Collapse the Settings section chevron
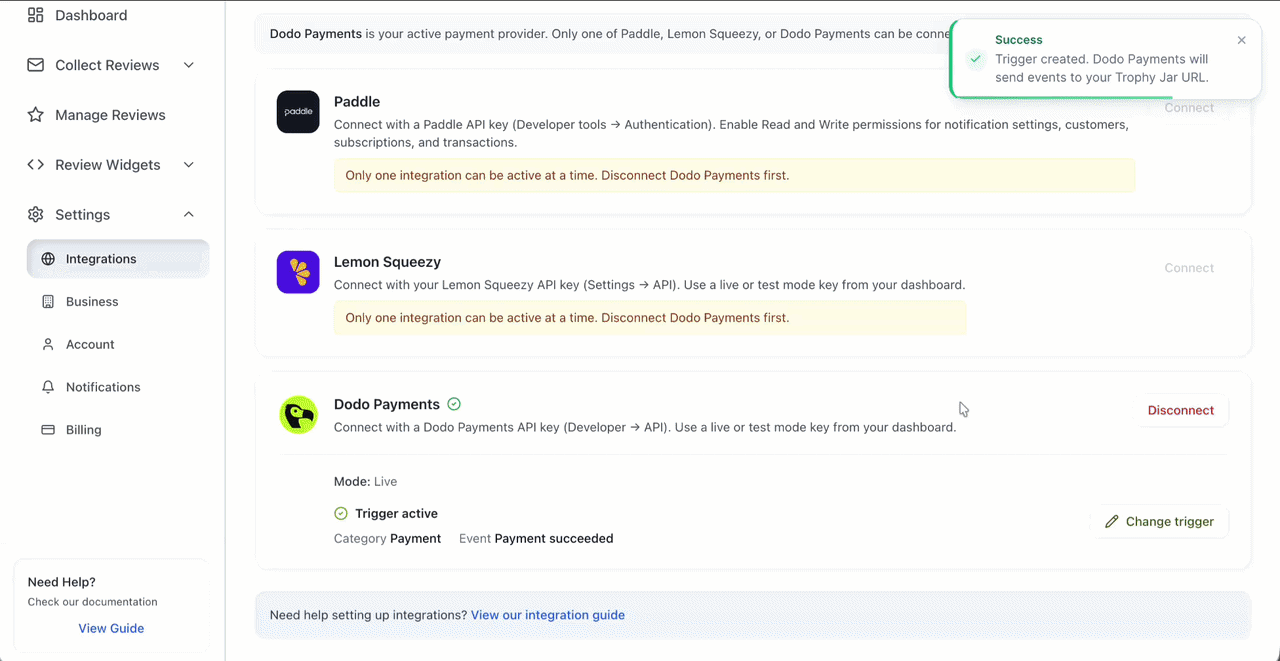1280x661 pixels. tap(189, 215)
